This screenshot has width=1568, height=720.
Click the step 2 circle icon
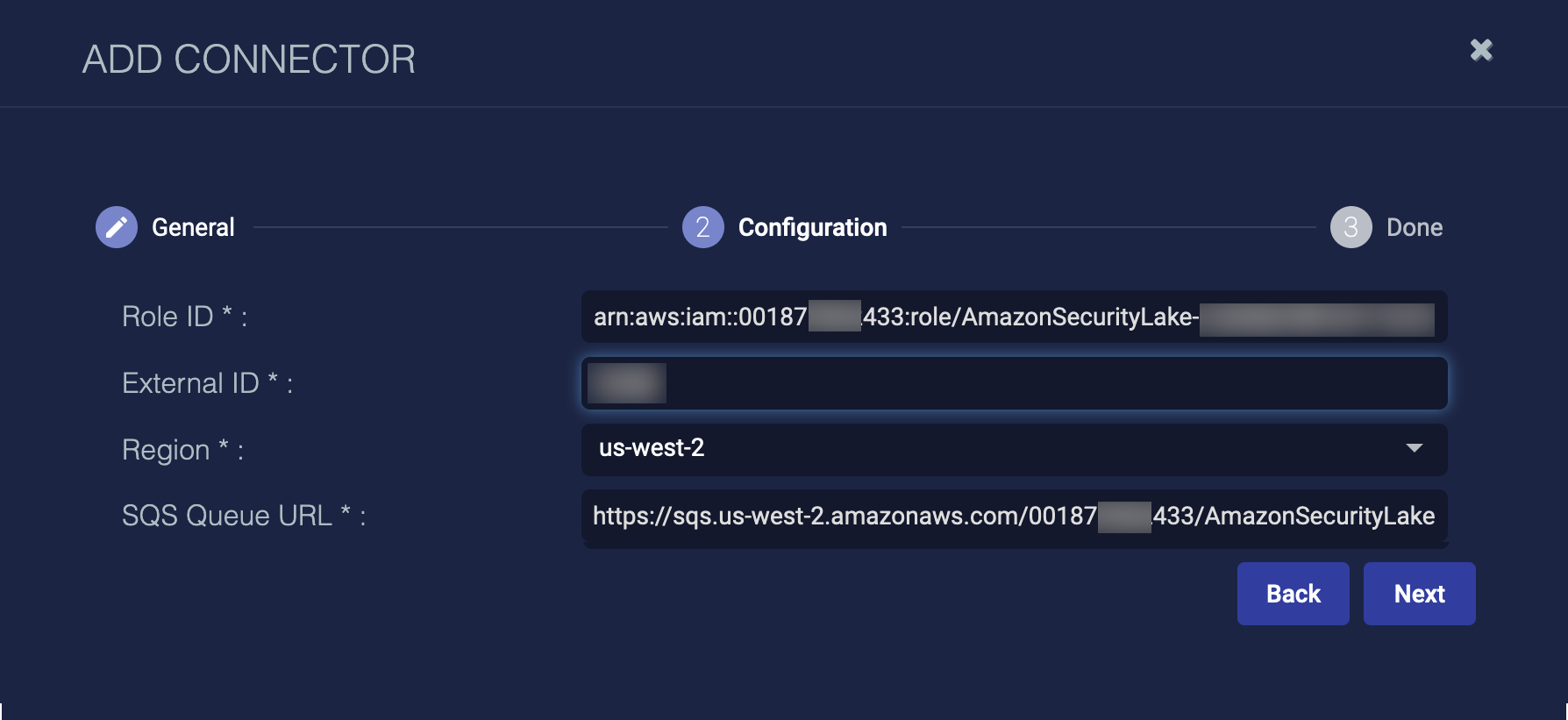702,227
